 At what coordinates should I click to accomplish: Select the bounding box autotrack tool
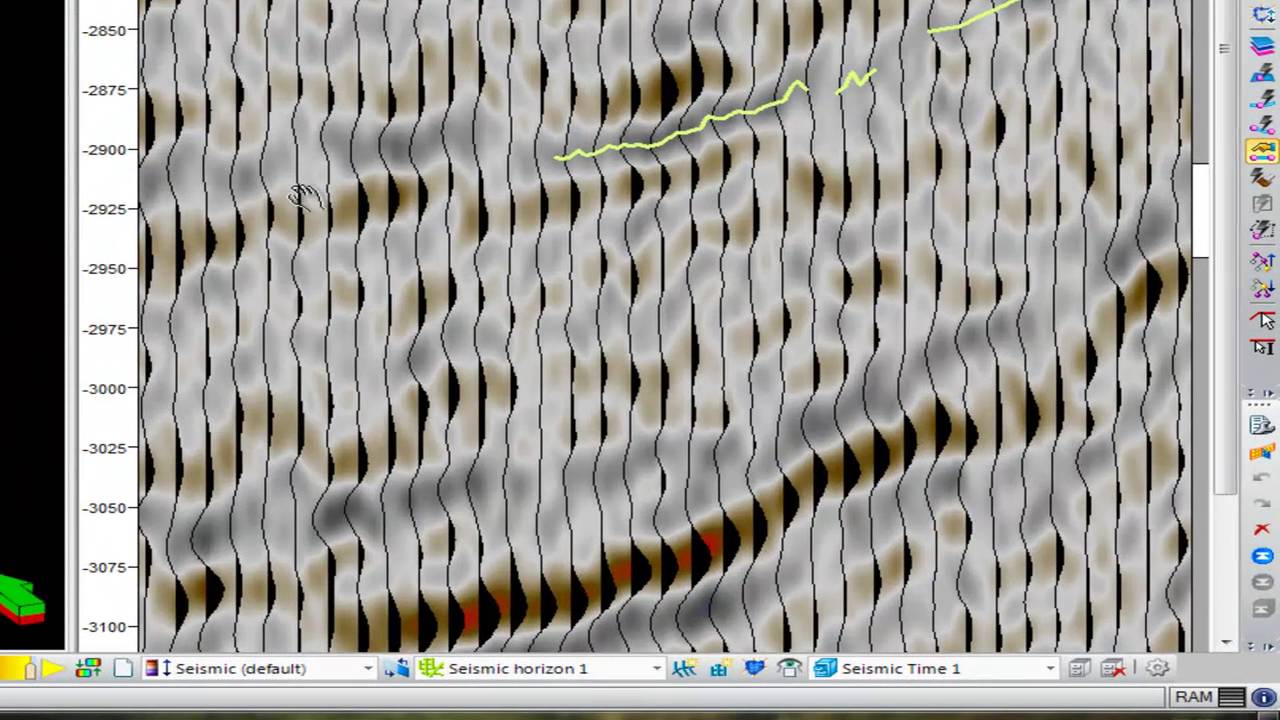click(1262, 230)
